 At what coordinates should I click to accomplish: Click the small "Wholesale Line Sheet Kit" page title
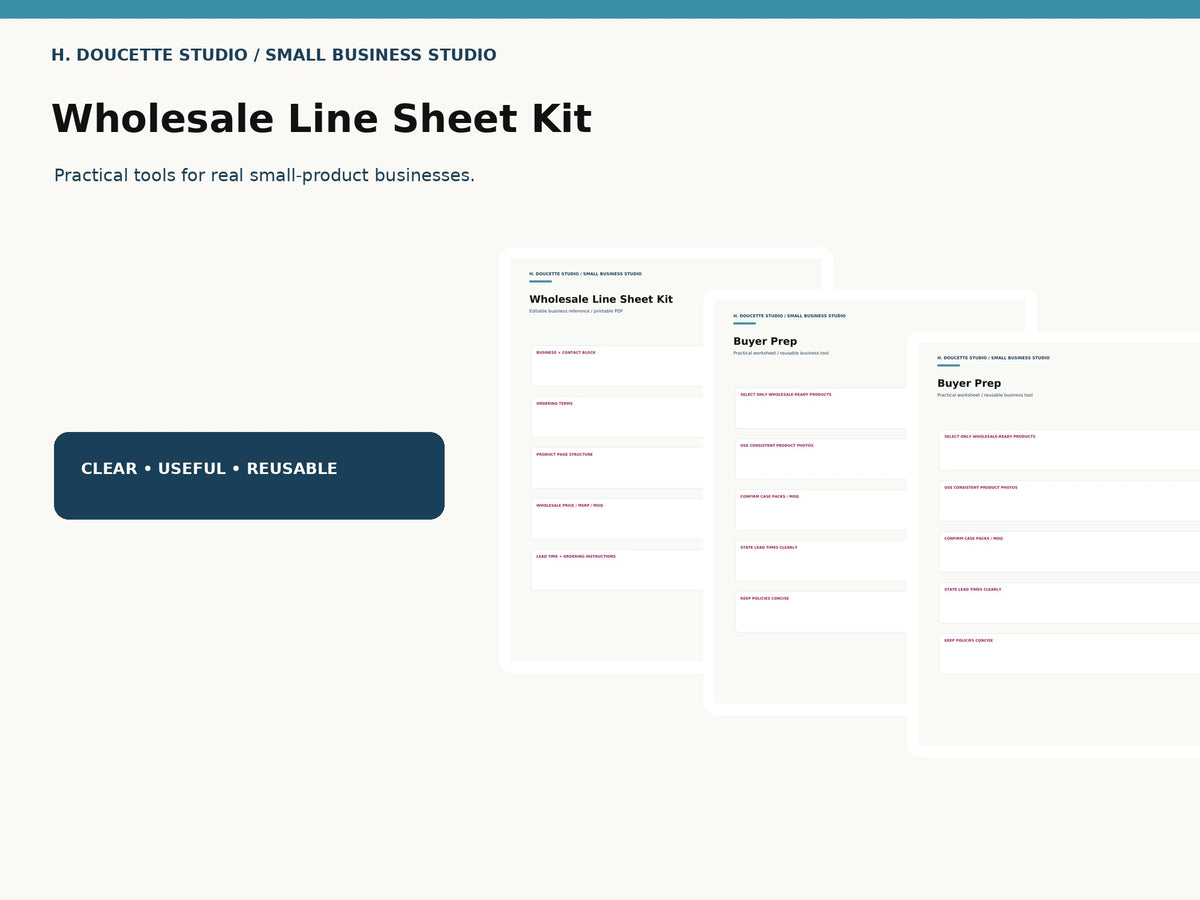[601, 299]
